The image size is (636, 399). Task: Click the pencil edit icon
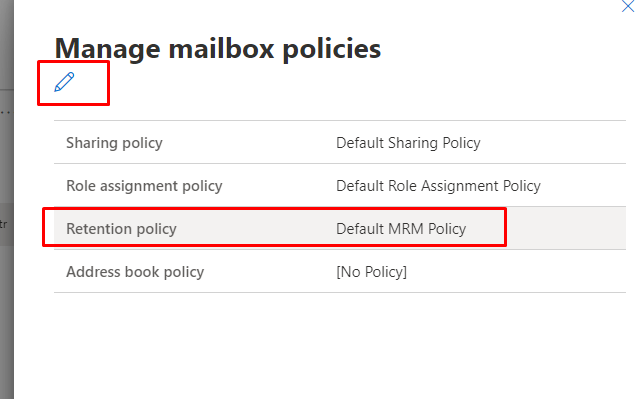click(x=64, y=82)
